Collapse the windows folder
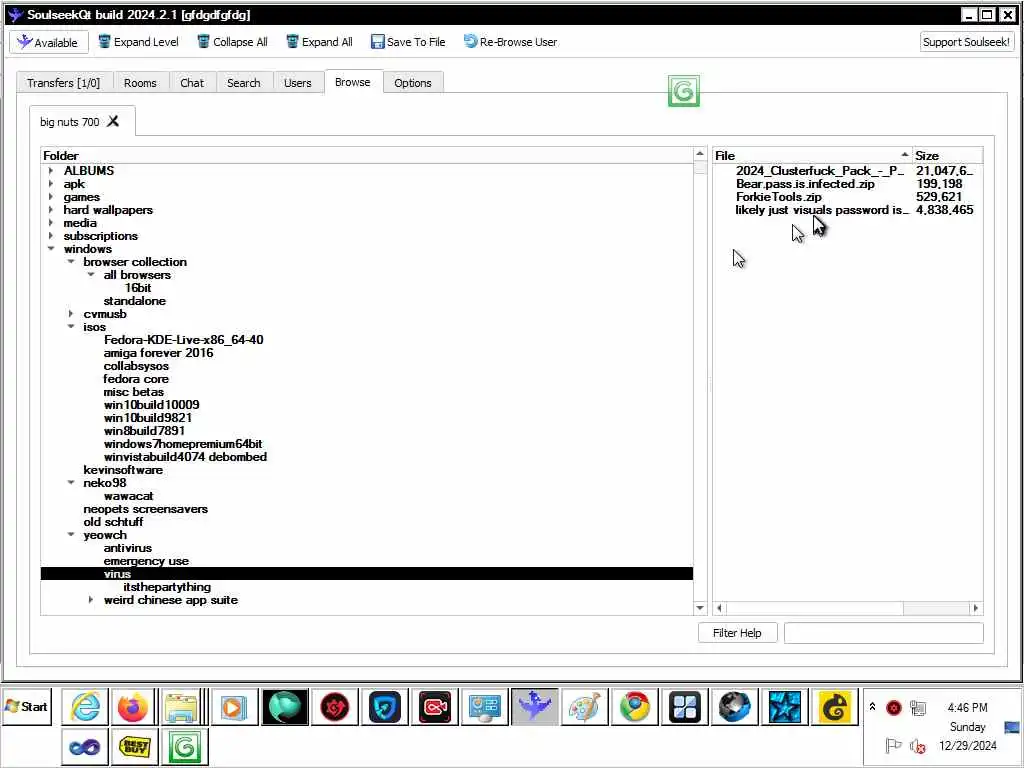 point(51,249)
